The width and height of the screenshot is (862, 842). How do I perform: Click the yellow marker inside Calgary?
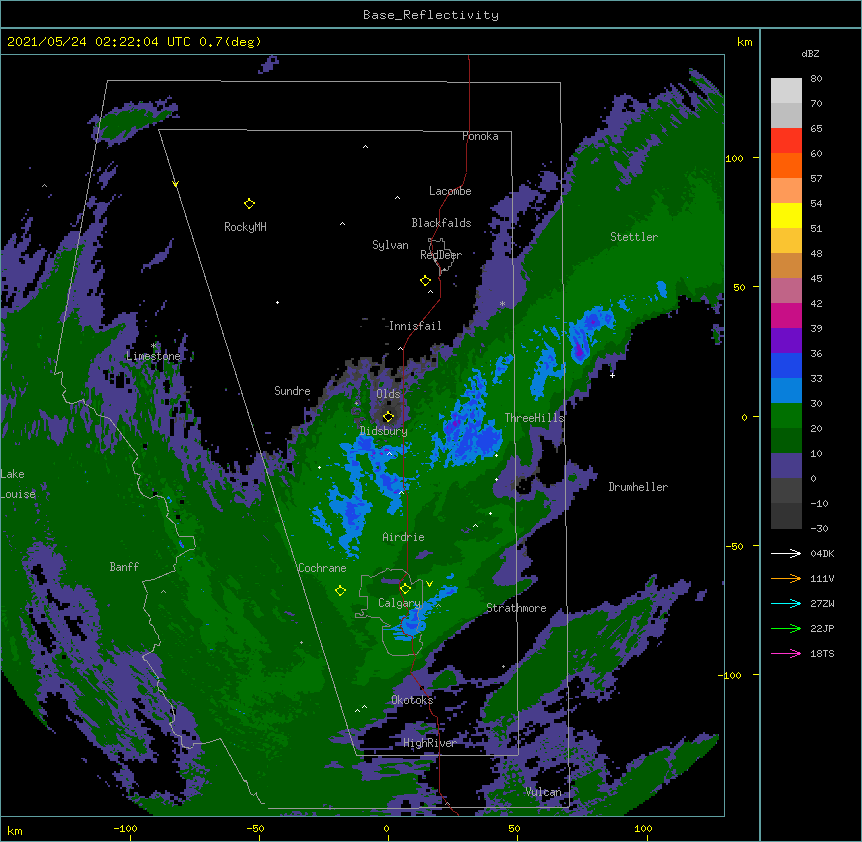pyautogui.click(x=405, y=589)
